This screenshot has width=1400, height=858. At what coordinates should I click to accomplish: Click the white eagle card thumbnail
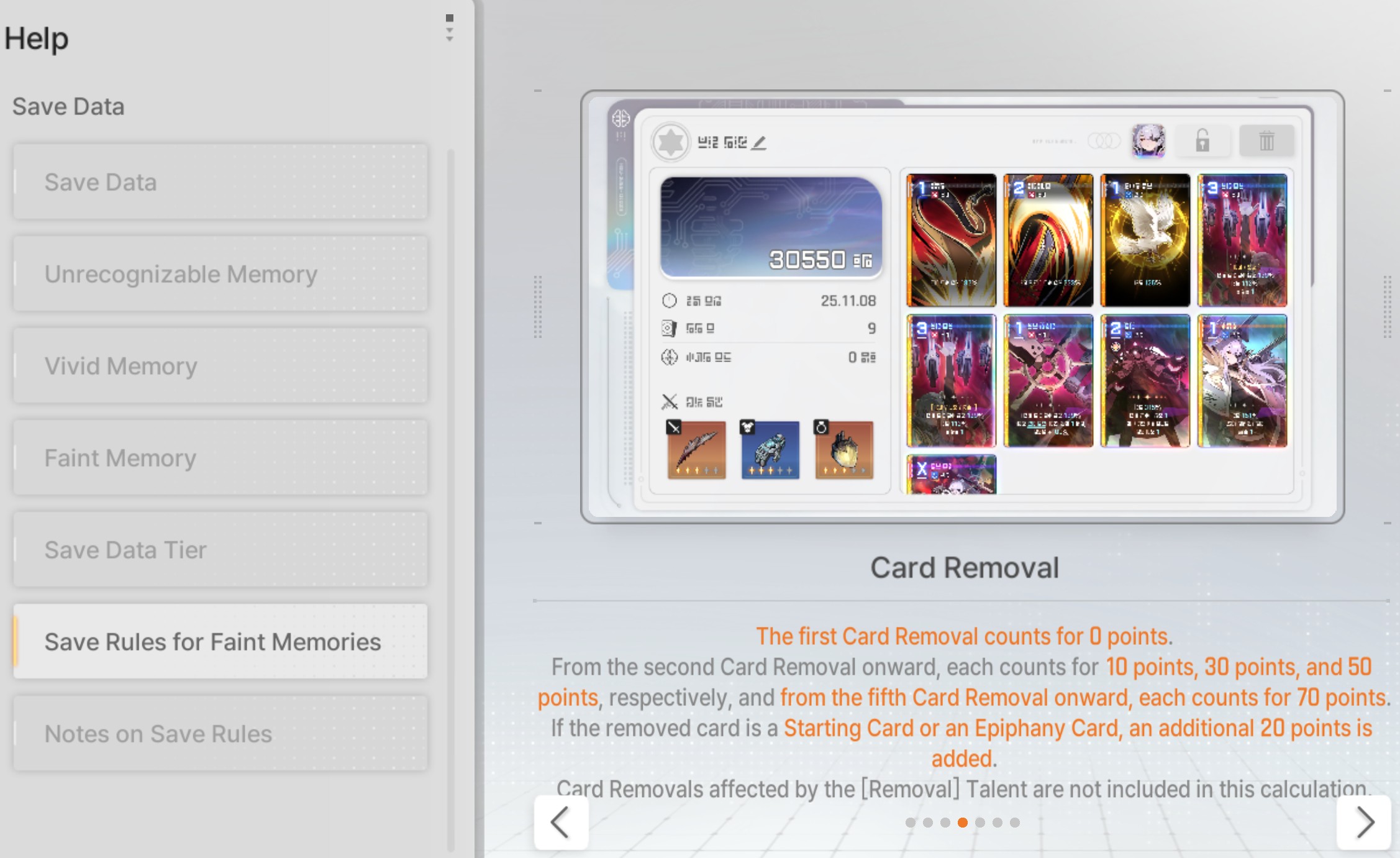click(1145, 240)
